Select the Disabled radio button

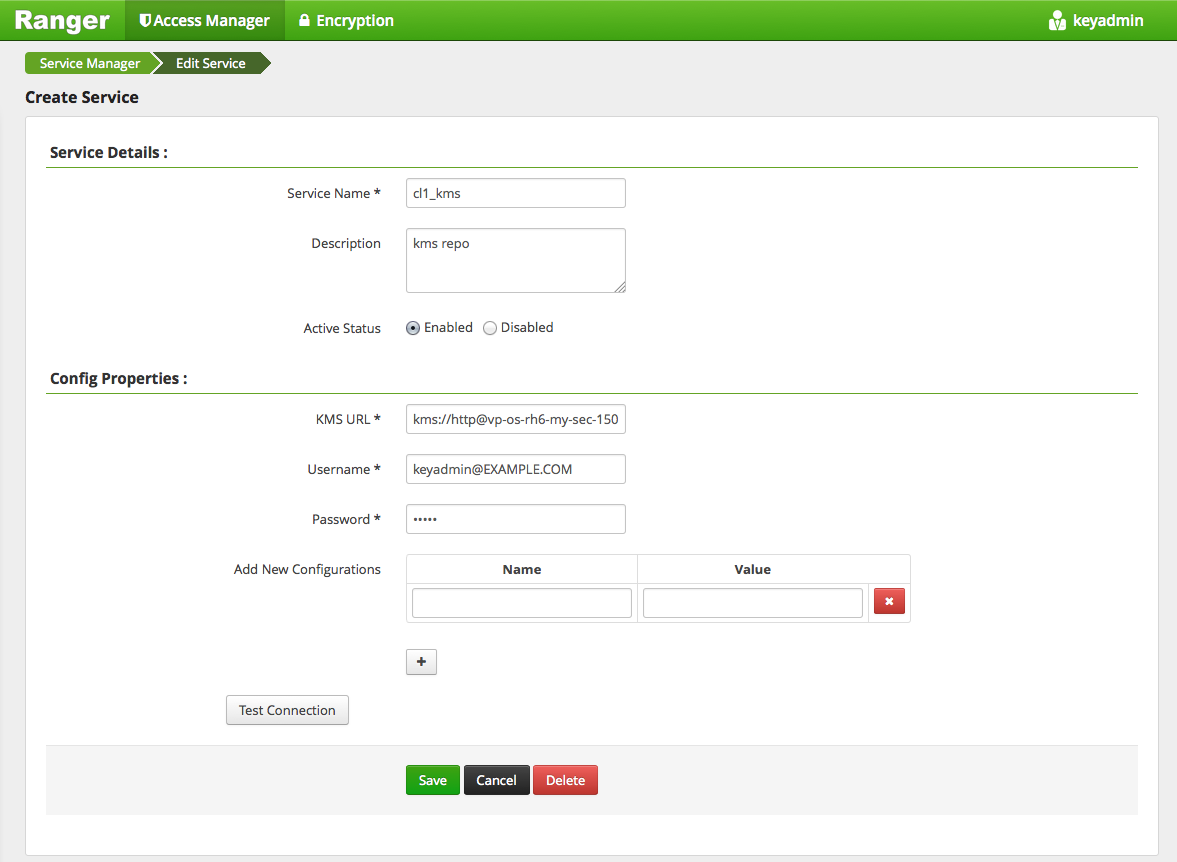coord(490,328)
